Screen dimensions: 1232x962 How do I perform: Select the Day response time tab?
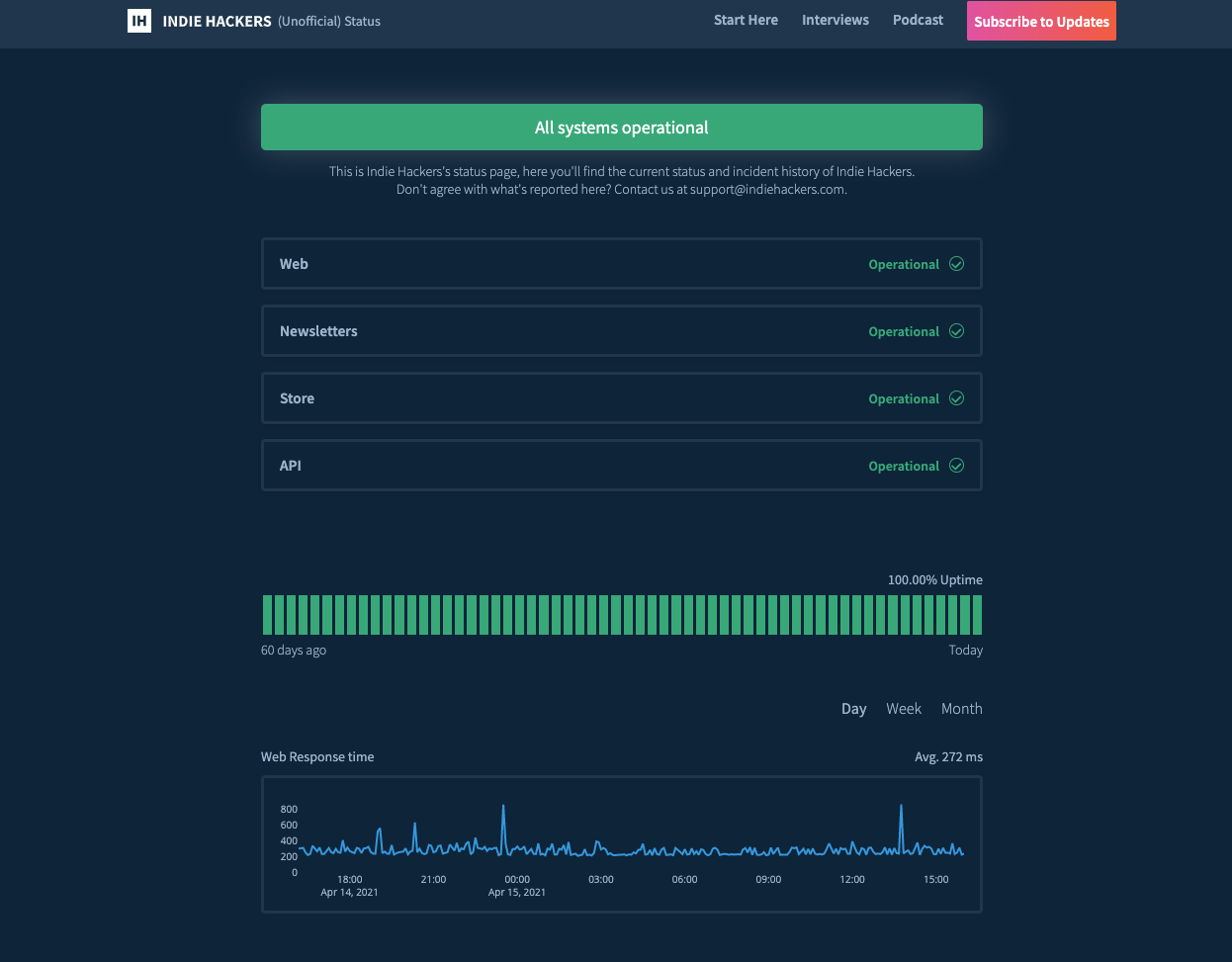(x=853, y=709)
